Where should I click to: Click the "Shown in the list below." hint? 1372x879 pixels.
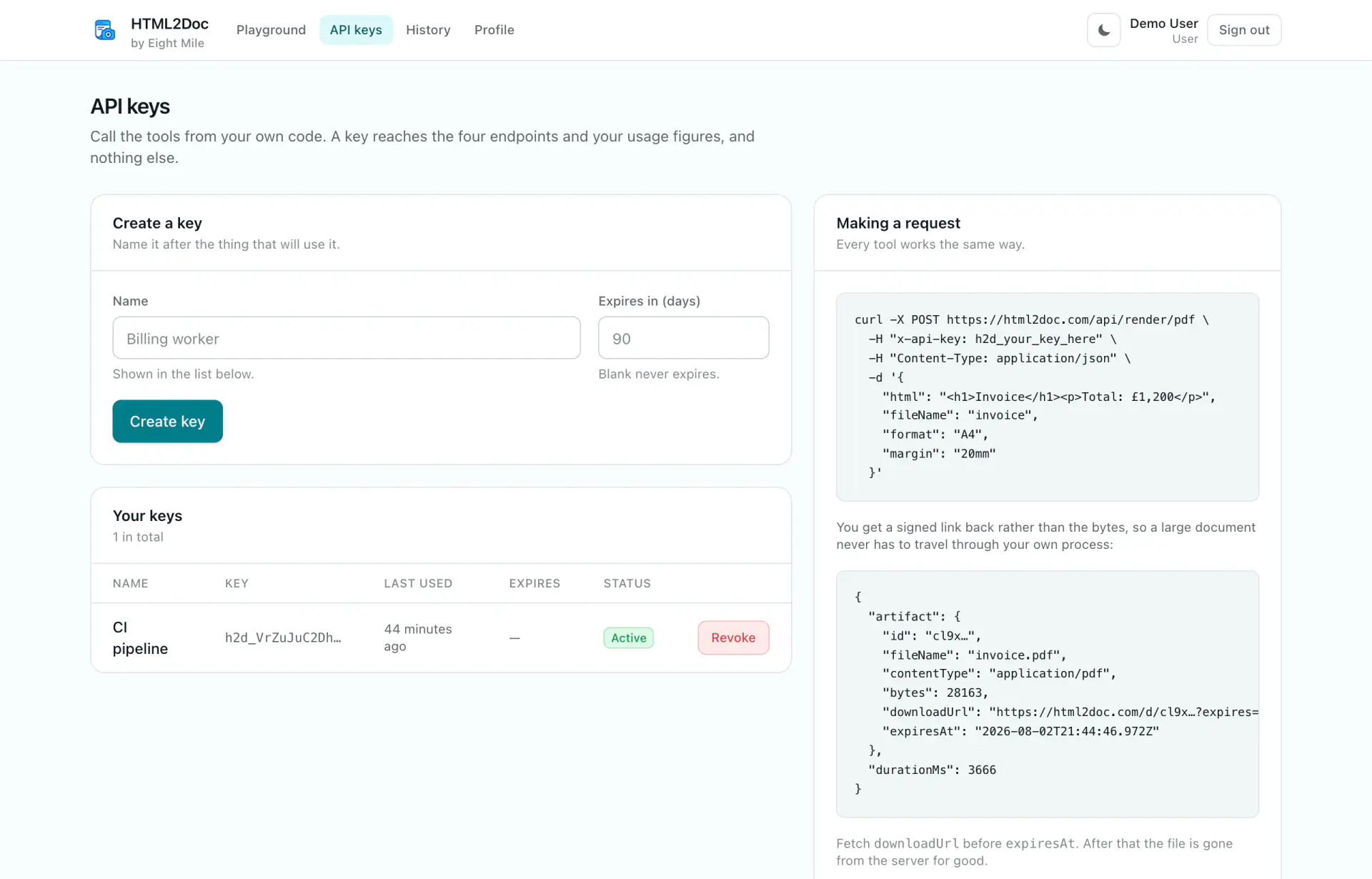tap(183, 374)
